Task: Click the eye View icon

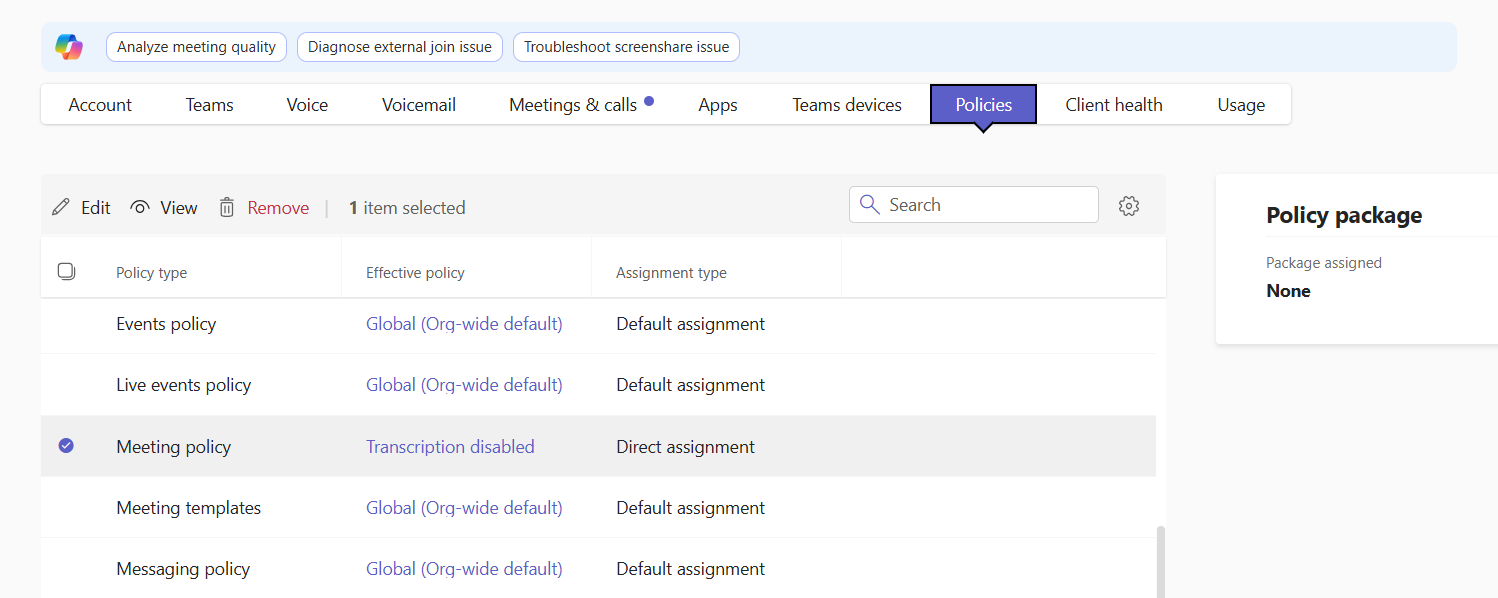Action: [140, 207]
